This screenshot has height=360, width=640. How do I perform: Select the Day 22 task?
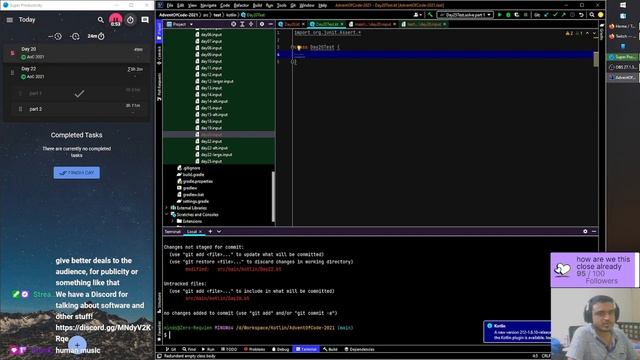[x=77, y=73]
